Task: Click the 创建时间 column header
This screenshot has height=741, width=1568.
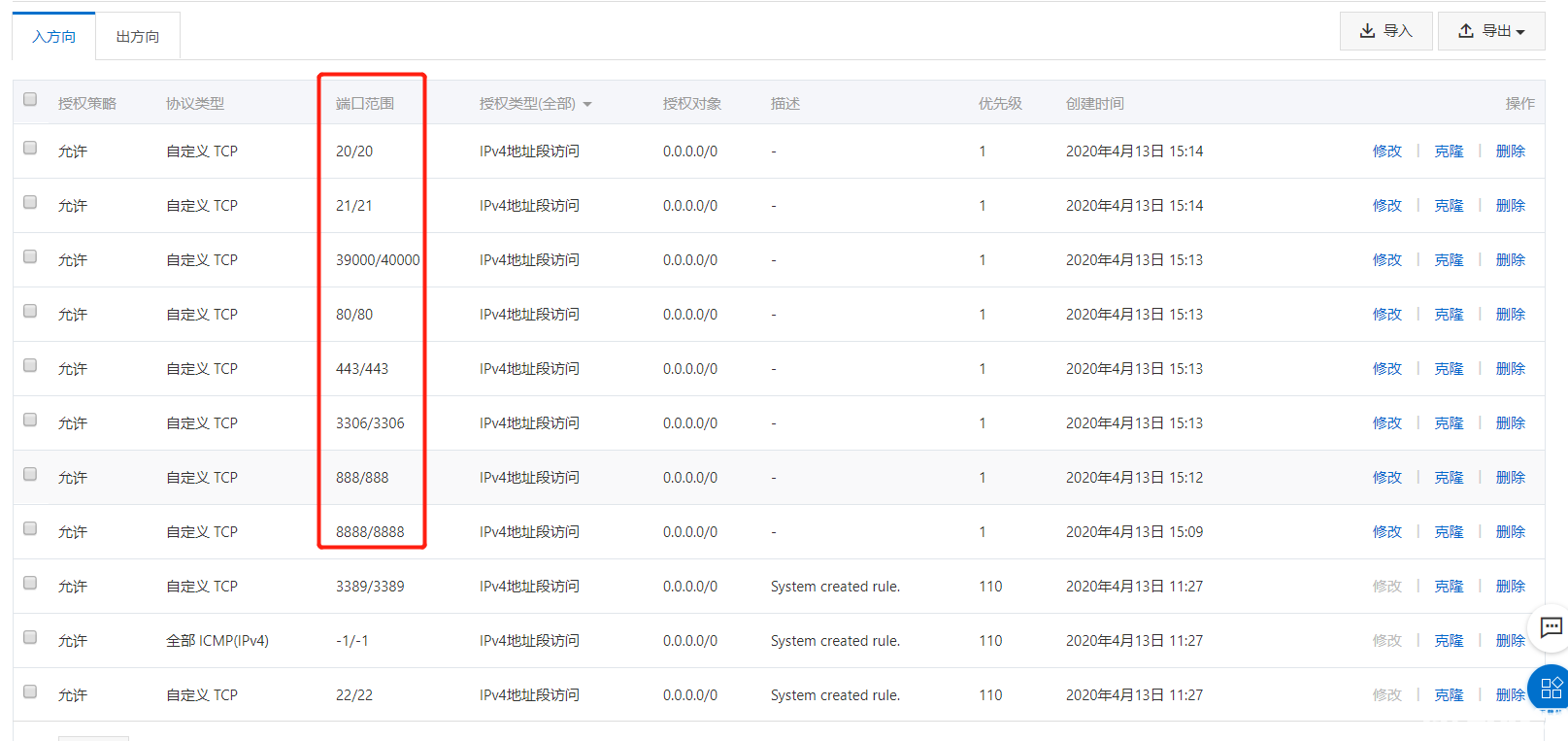Action: (x=1095, y=103)
